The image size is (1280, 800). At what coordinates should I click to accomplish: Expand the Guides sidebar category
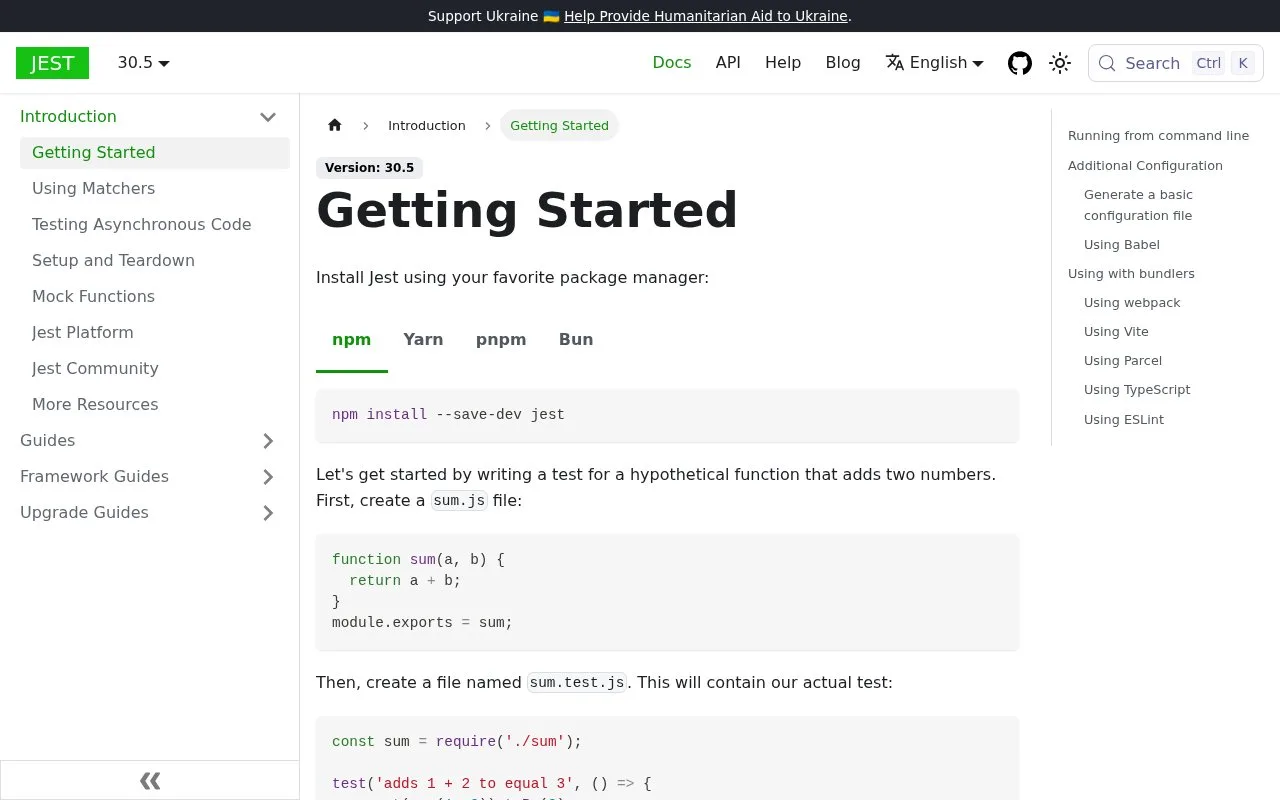tap(268, 441)
